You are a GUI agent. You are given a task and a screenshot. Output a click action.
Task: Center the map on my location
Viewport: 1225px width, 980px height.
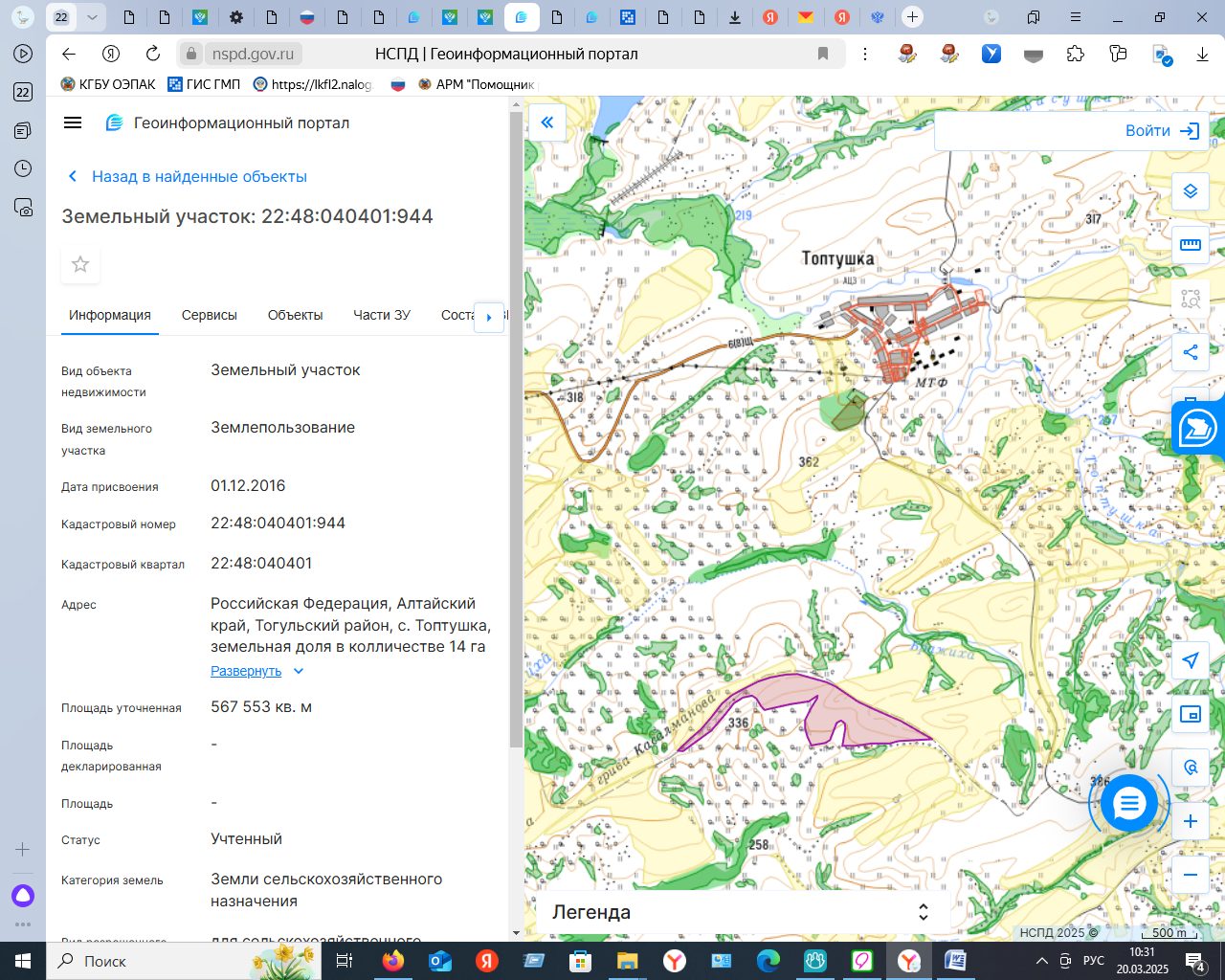point(1191,660)
